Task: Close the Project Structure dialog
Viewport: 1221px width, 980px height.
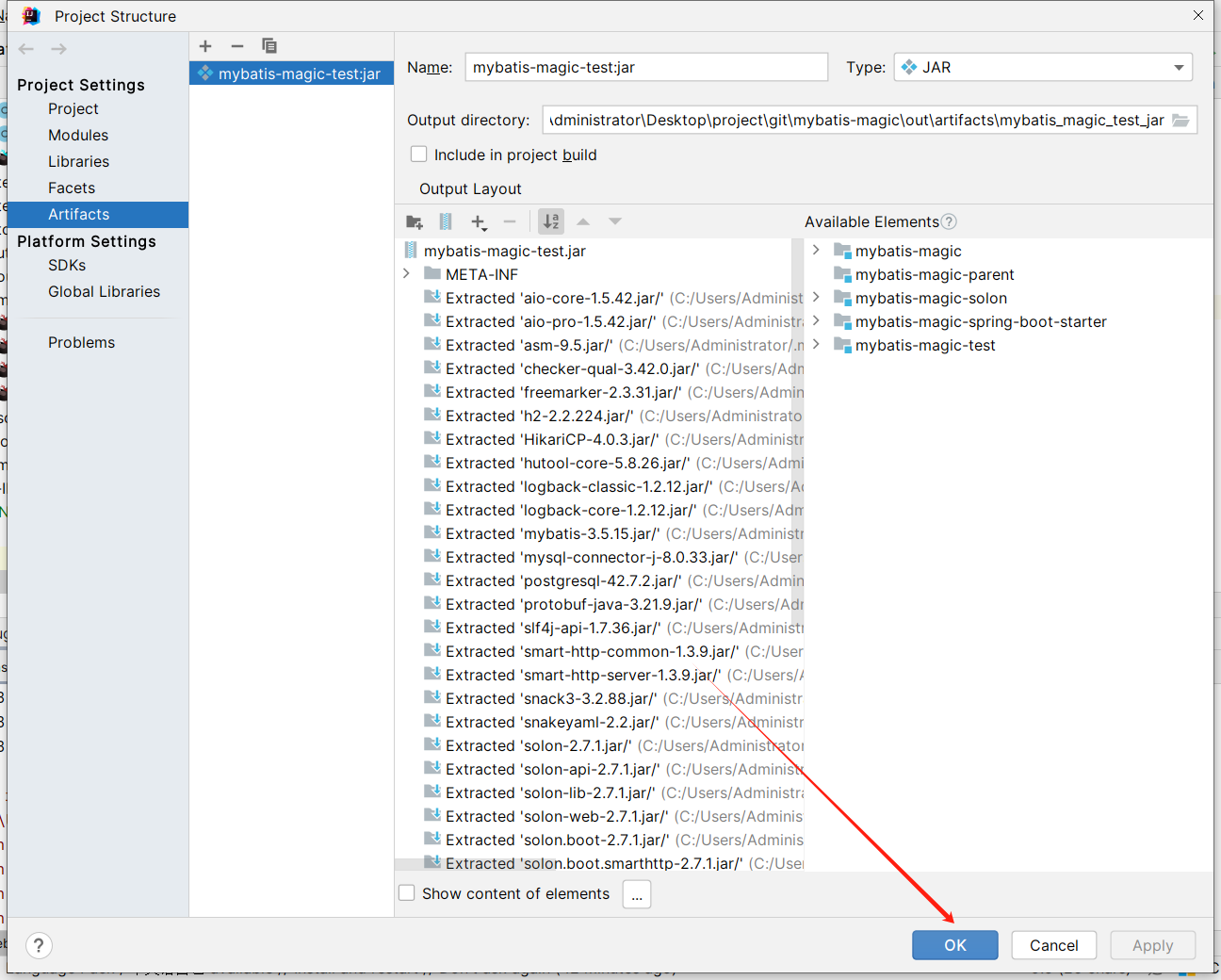Action: coord(1198,15)
